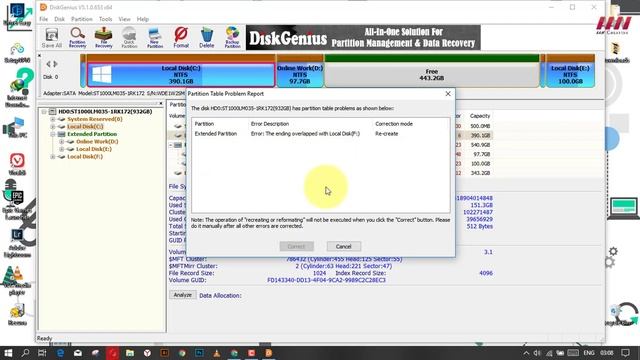
Task: Select Online Work(D:) in the tree
Action: [x=97, y=142]
